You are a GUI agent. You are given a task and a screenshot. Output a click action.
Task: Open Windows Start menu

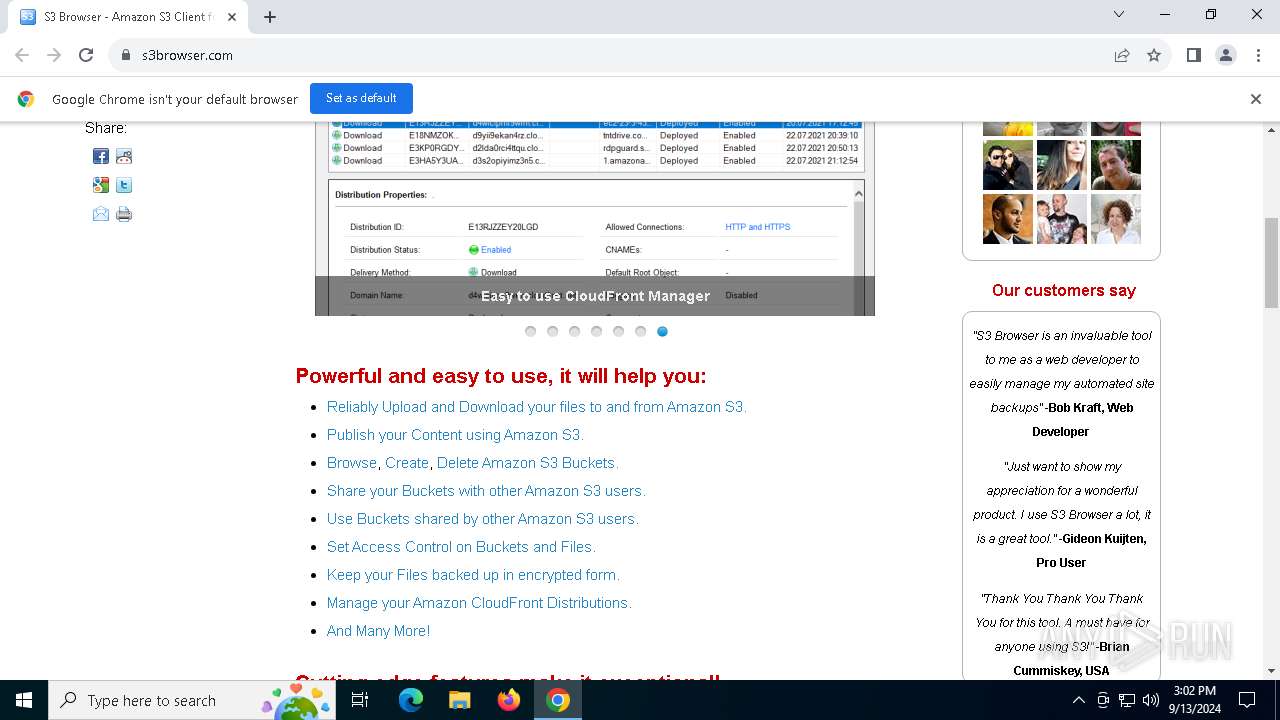coord(24,700)
